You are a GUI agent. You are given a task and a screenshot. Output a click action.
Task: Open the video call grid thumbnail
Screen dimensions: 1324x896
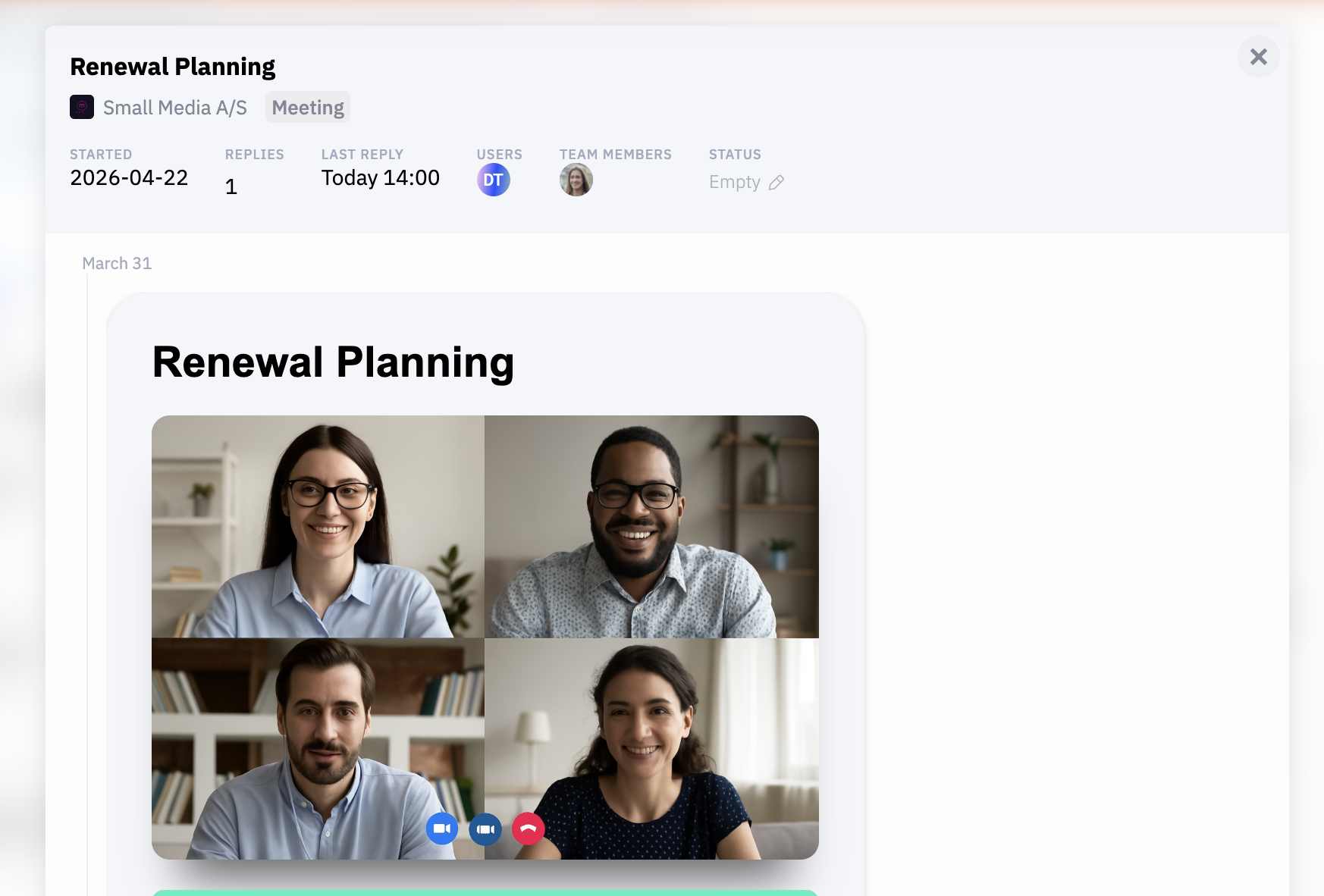coord(485,606)
